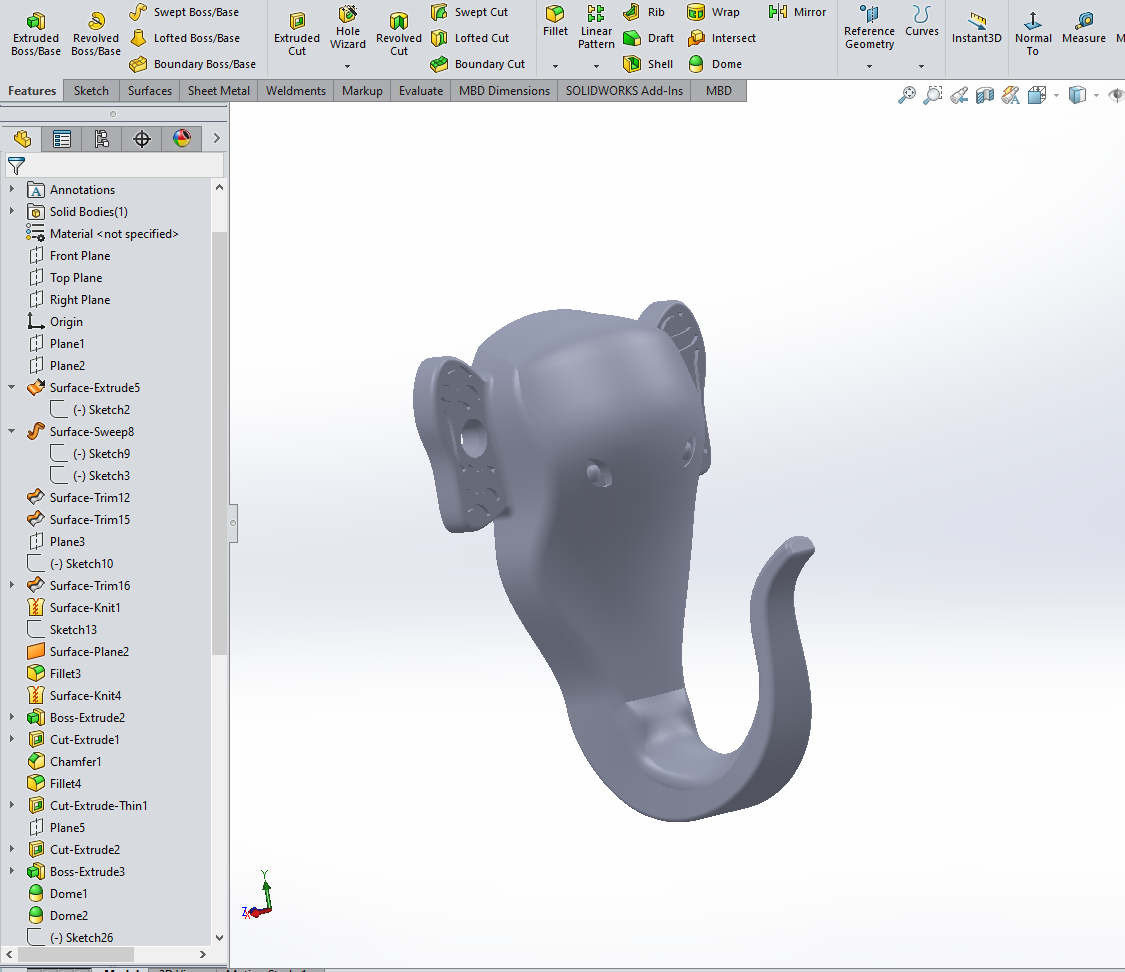Click the Mirror feature button
Screen dimensions: 1125x972
click(797, 12)
